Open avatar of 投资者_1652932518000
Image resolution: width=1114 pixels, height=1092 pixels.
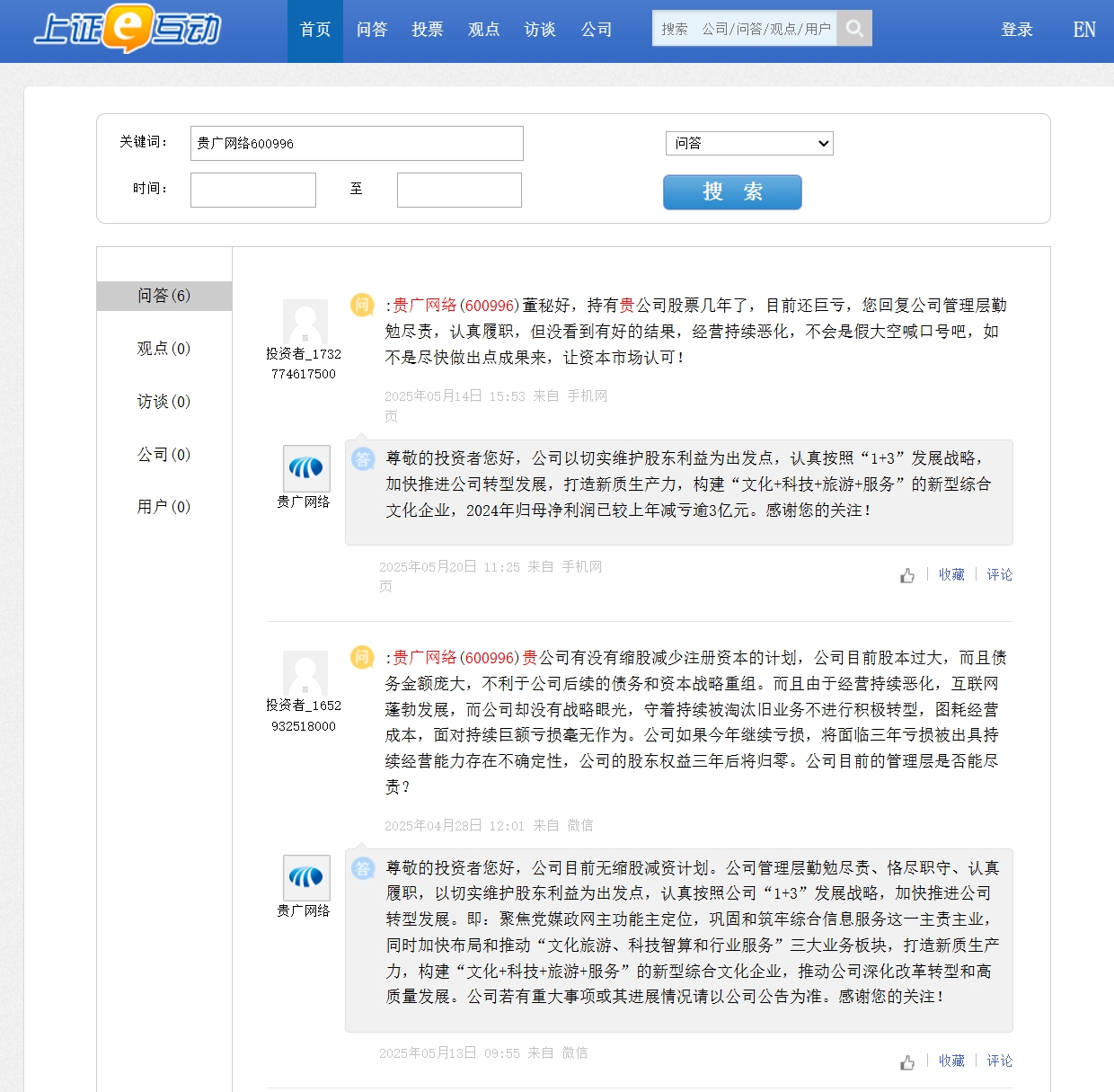tap(305, 673)
